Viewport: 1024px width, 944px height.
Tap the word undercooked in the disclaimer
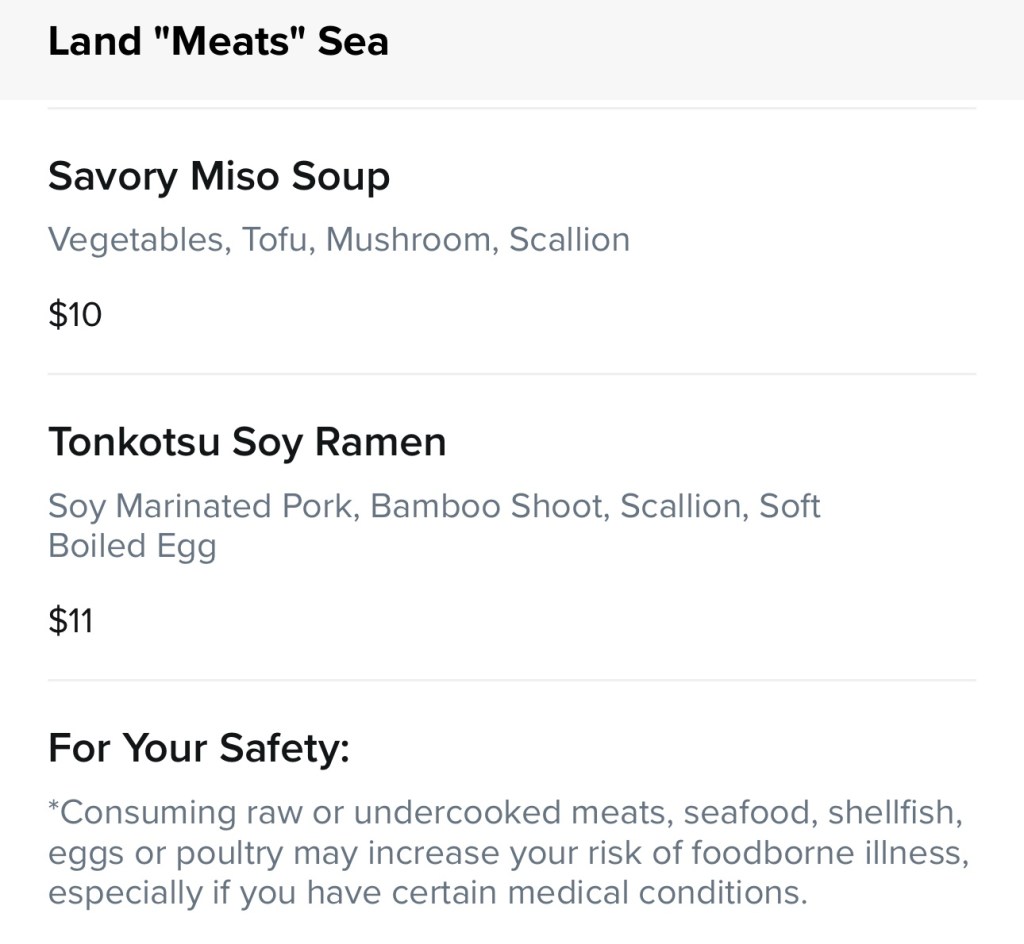click(x=457, y=813)
